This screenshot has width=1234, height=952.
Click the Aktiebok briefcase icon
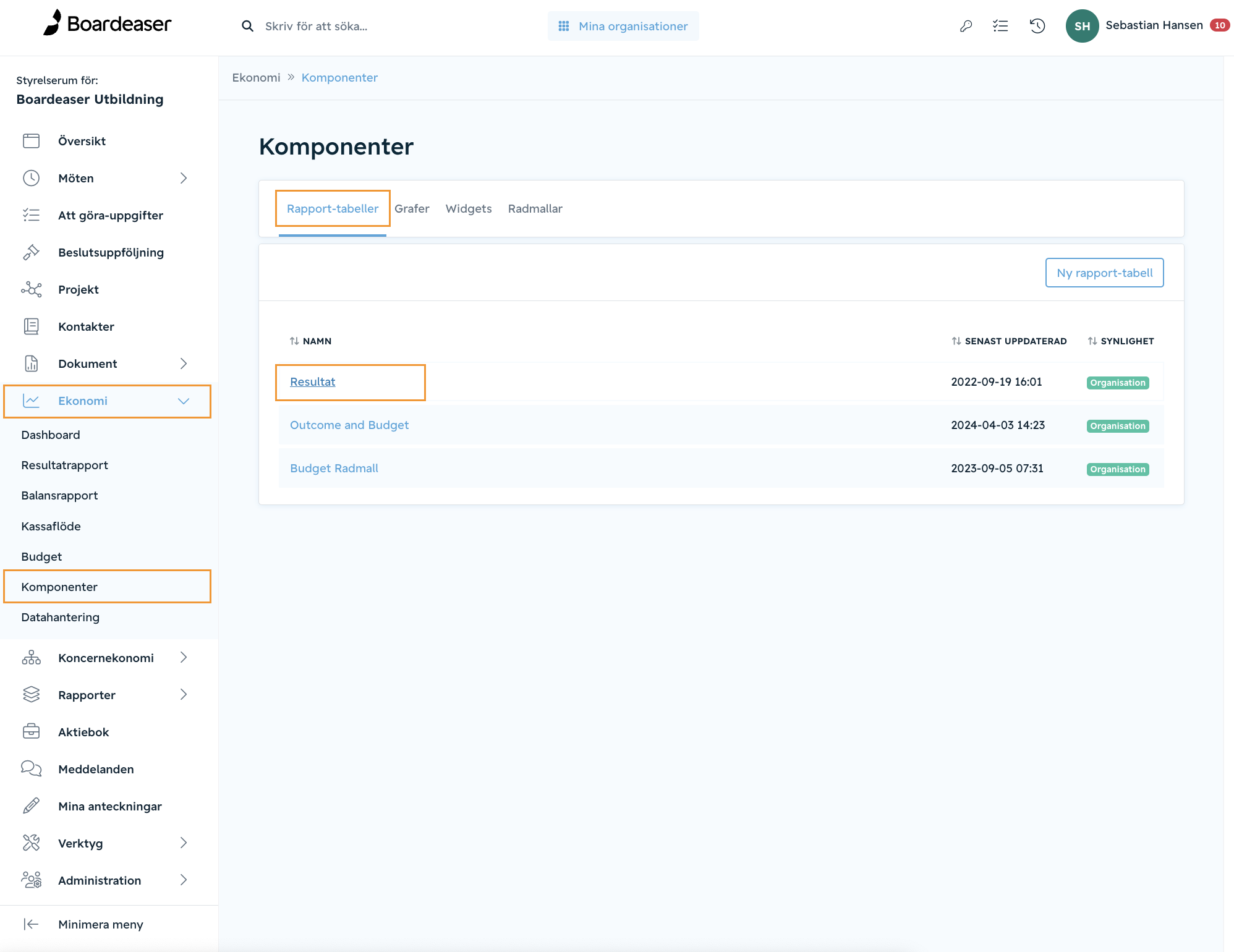[31, 732]
